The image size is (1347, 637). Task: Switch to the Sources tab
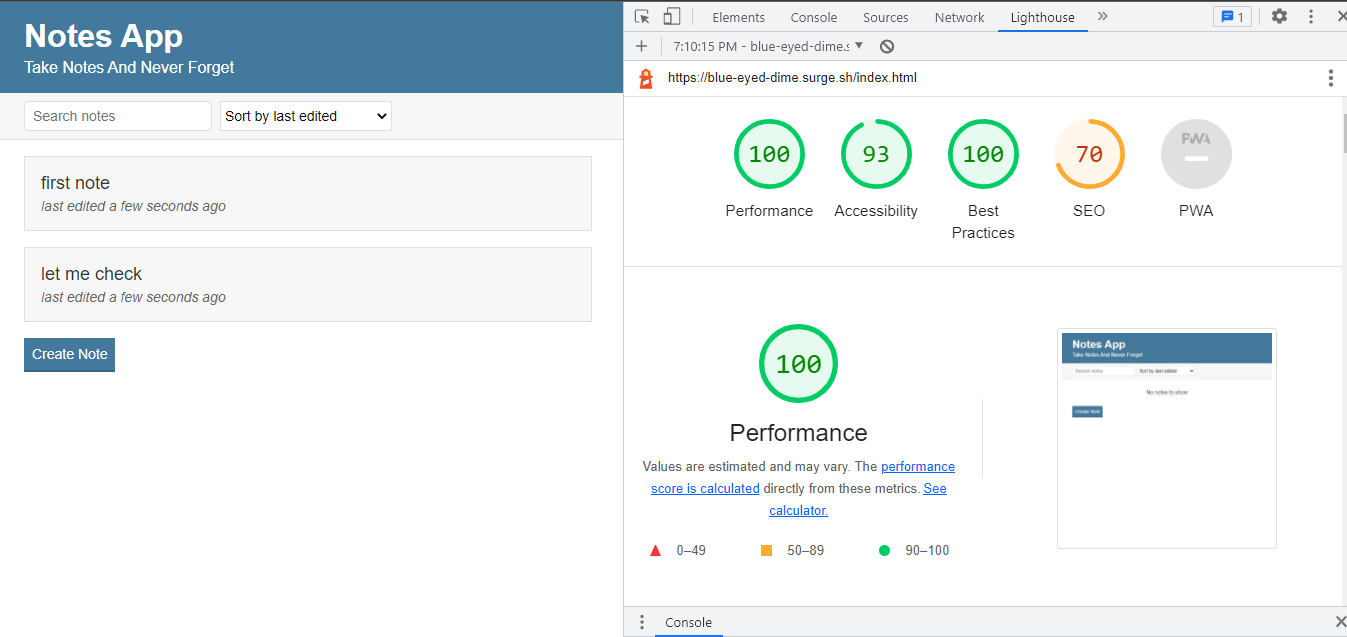tap(886, 17)
